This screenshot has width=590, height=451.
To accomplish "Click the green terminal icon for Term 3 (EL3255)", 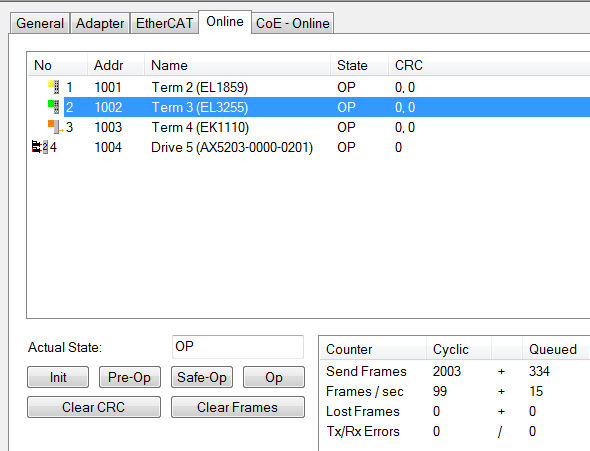I will tap(54, 107).
